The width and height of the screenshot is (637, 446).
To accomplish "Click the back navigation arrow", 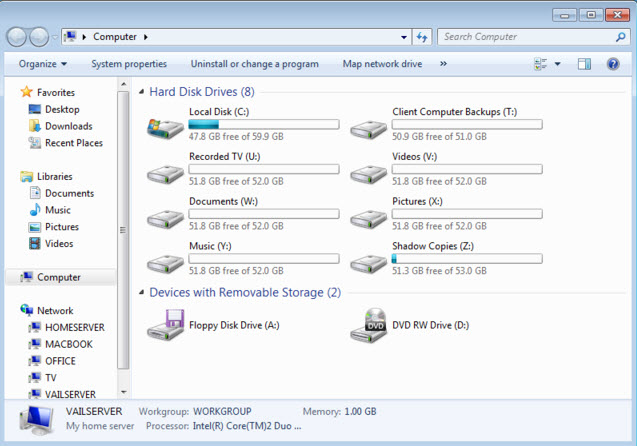I will click(17, 37).
